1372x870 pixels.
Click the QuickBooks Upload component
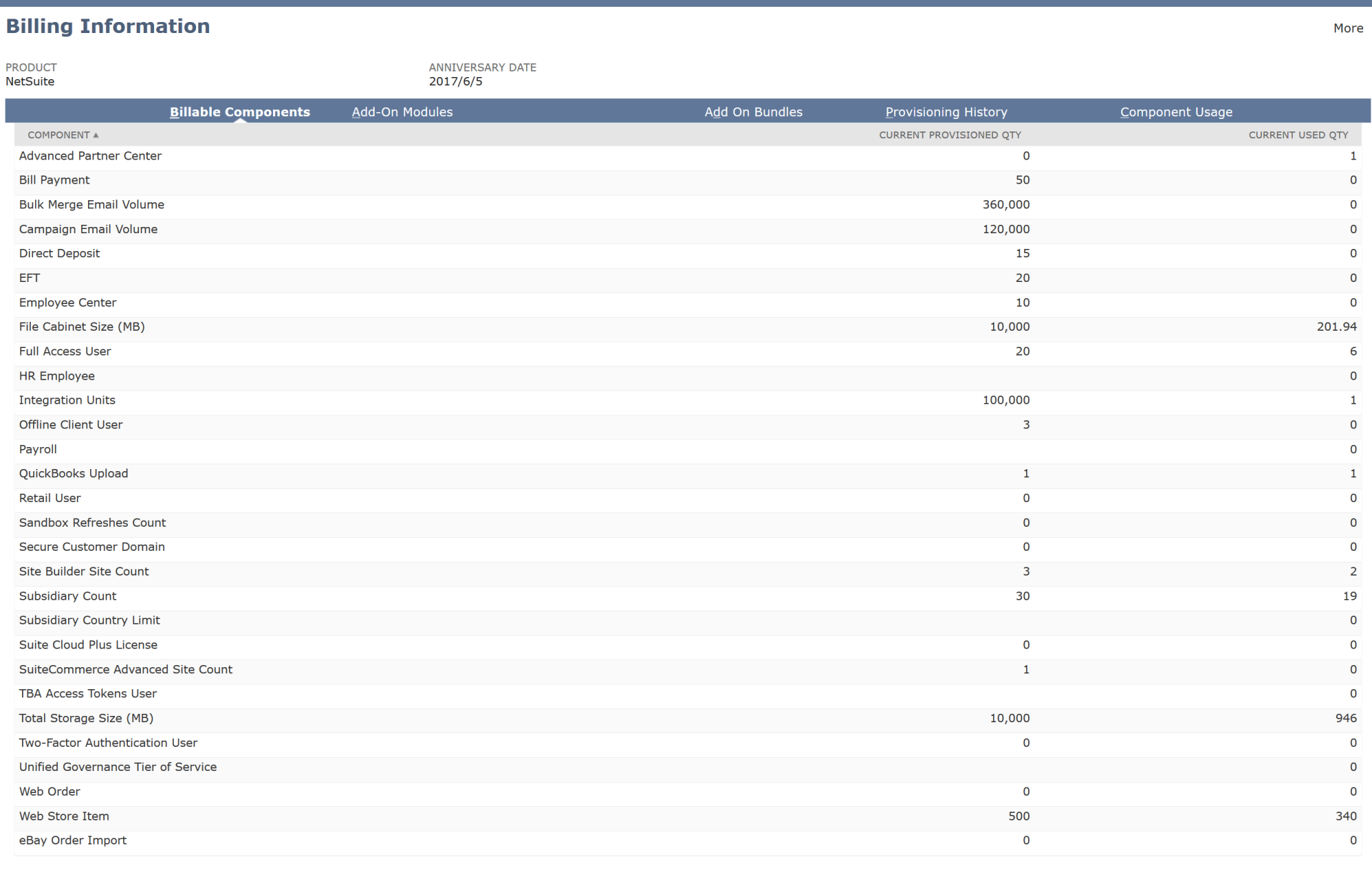(x=74, y=474)
